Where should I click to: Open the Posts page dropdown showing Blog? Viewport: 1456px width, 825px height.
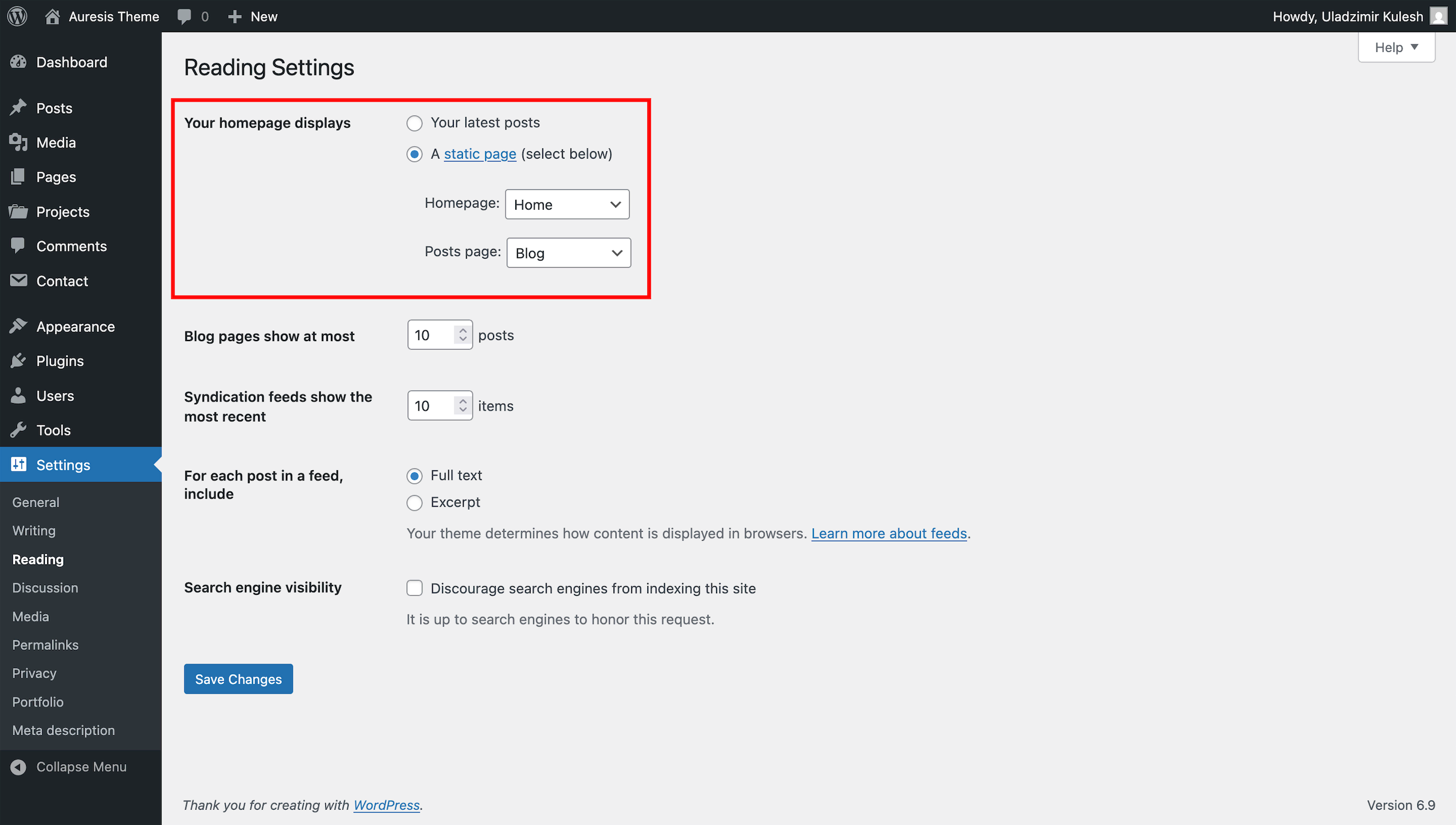(568, 252)
